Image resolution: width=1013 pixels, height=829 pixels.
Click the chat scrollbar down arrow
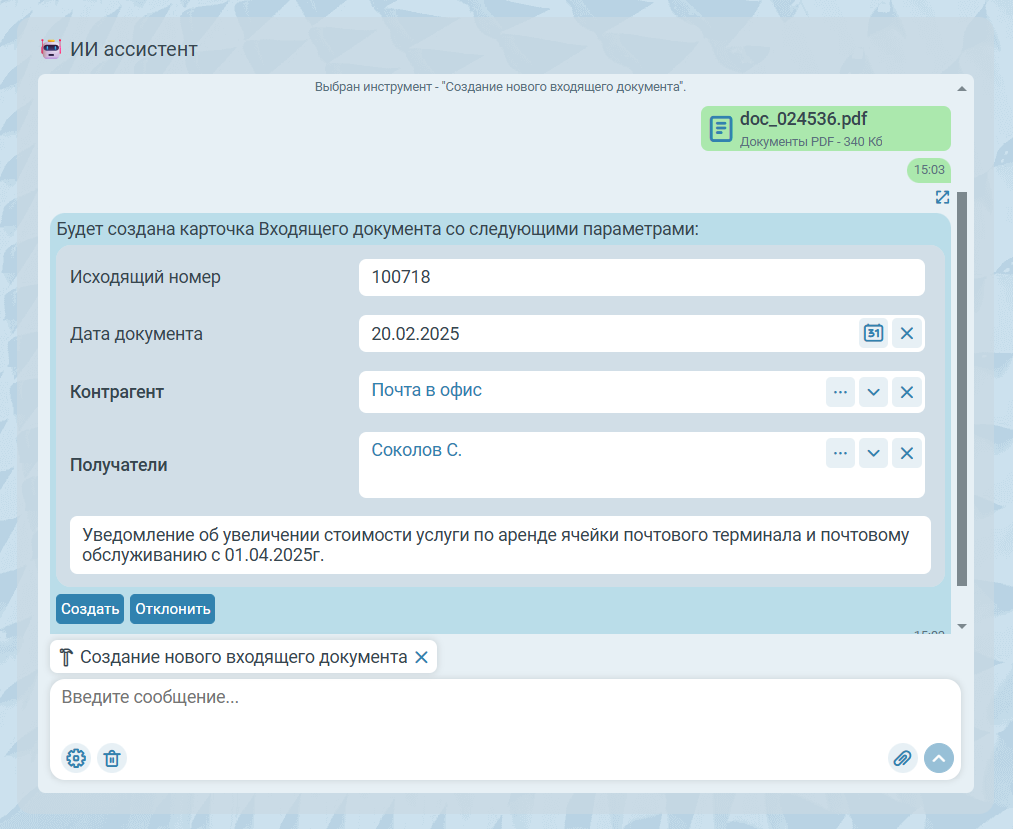click(962, 626)
